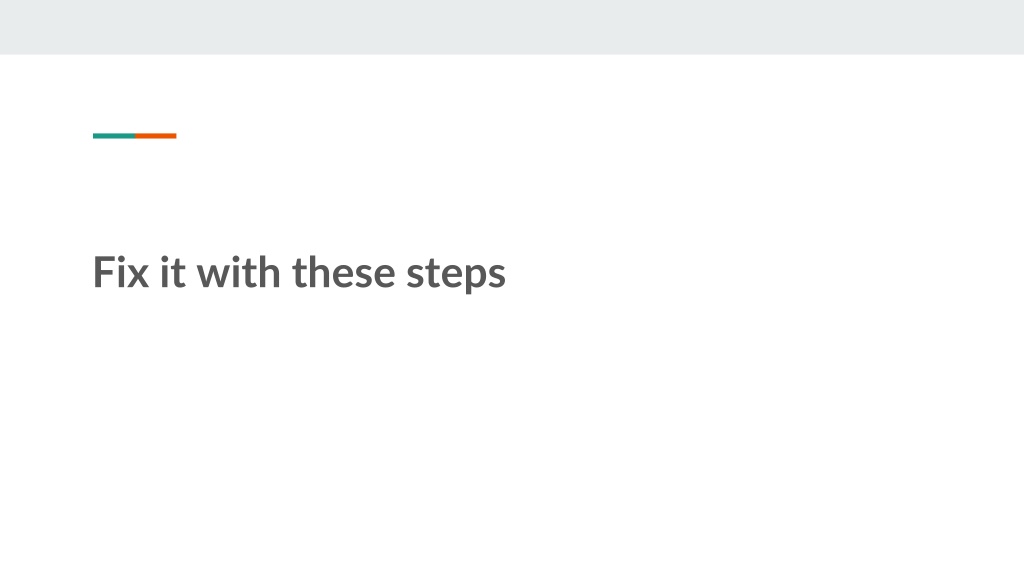Click the word 'steps' in the title
1024x576 pixels.
tap(456, 274)
